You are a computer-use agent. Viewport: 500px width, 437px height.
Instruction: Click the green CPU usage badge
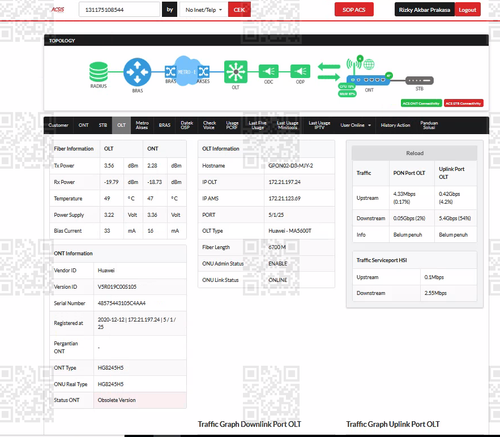[x=347, y=86]
